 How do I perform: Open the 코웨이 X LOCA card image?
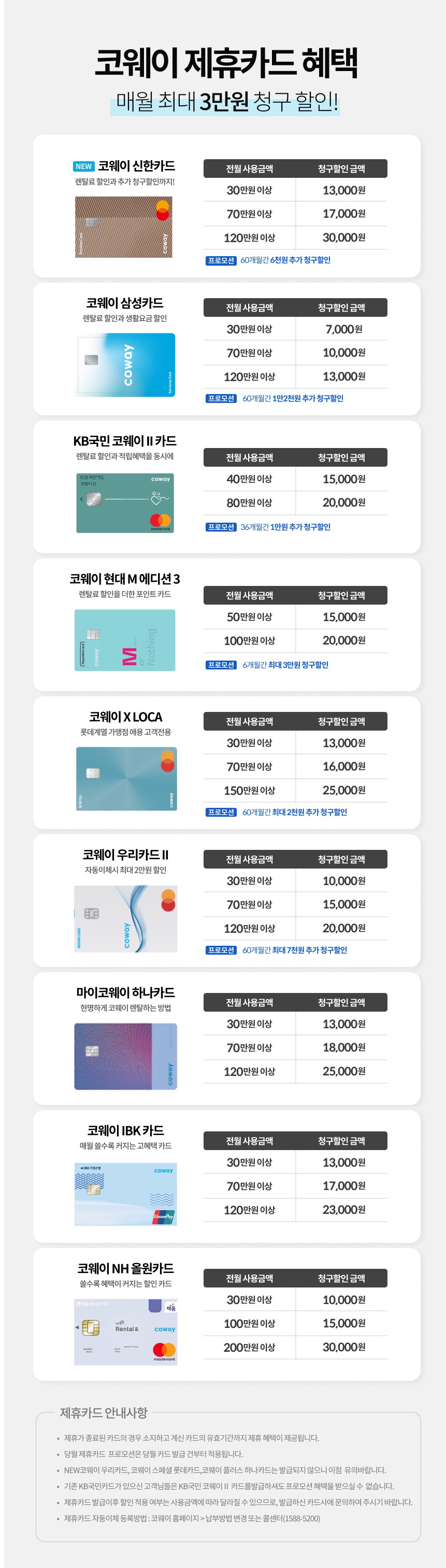[x=126, y=778]
